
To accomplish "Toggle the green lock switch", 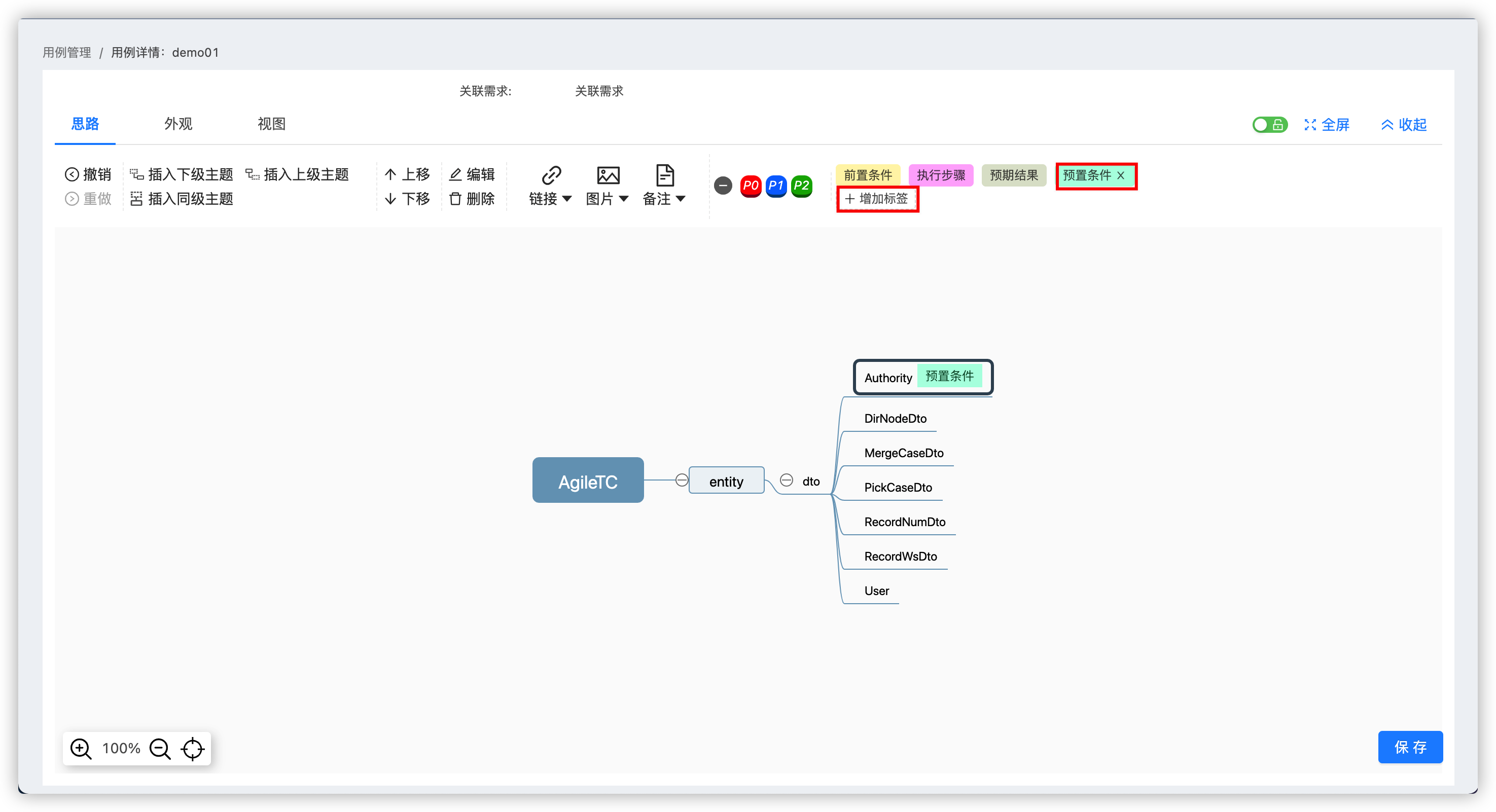I will click(x=1270, y=124).
